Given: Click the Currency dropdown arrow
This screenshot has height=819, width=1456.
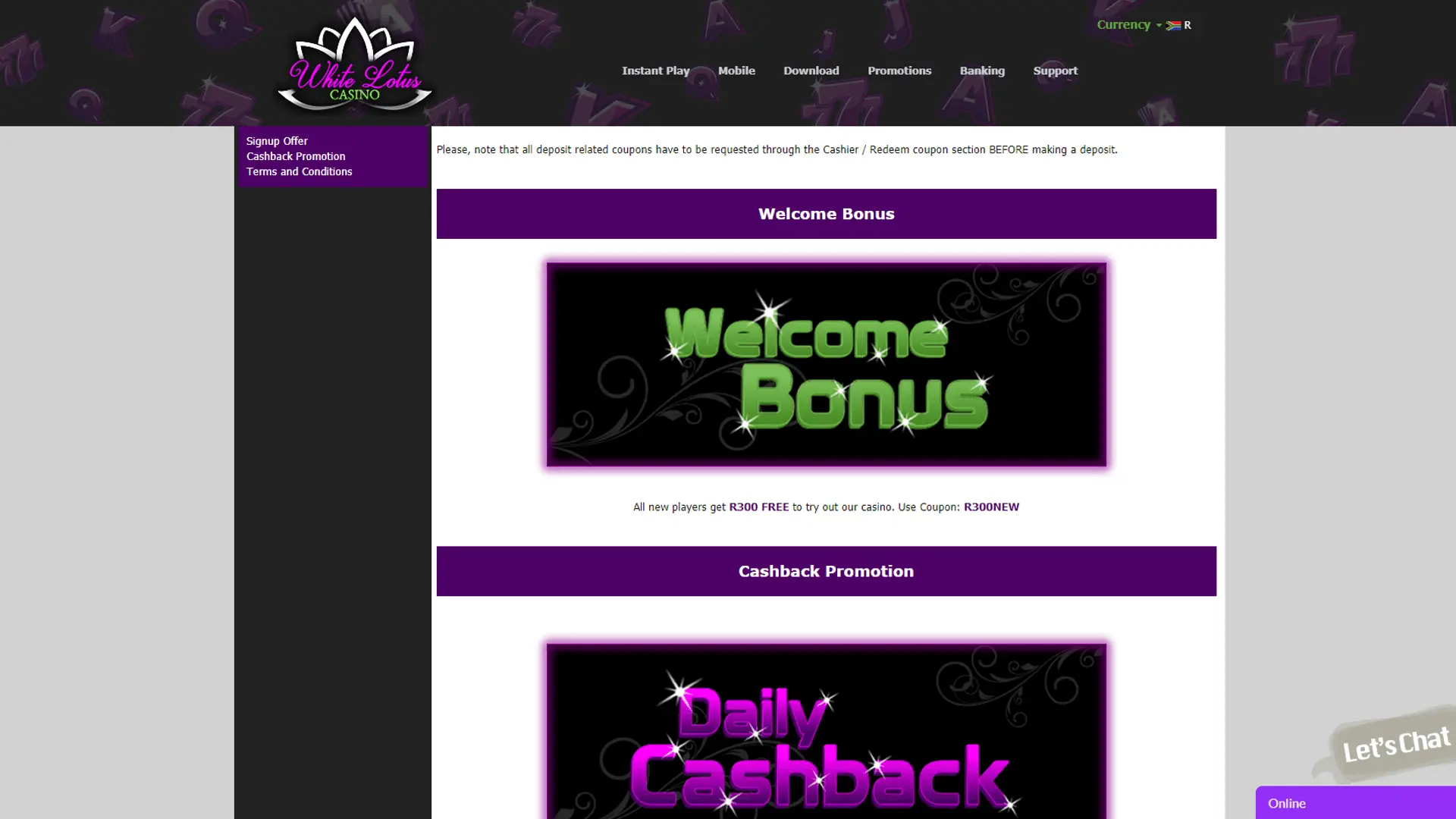Looking at the screenshot, I should point(1159,26).
